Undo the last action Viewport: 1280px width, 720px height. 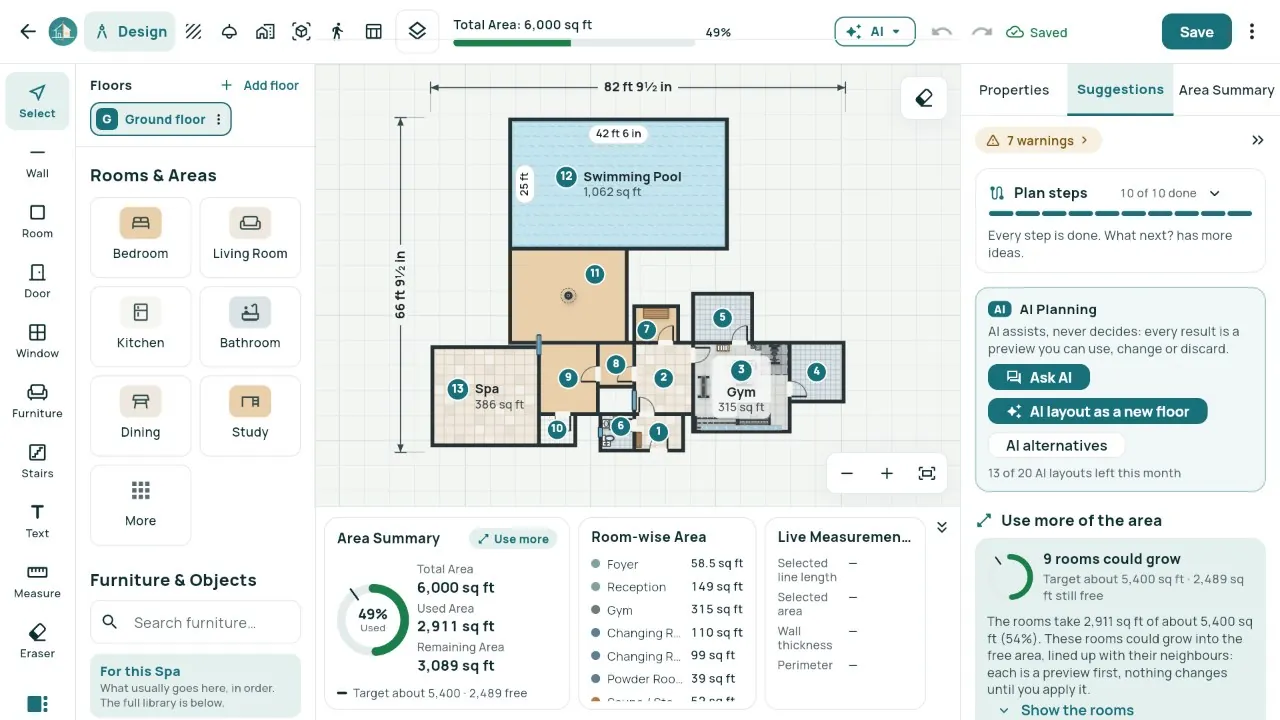coord(941,32)
